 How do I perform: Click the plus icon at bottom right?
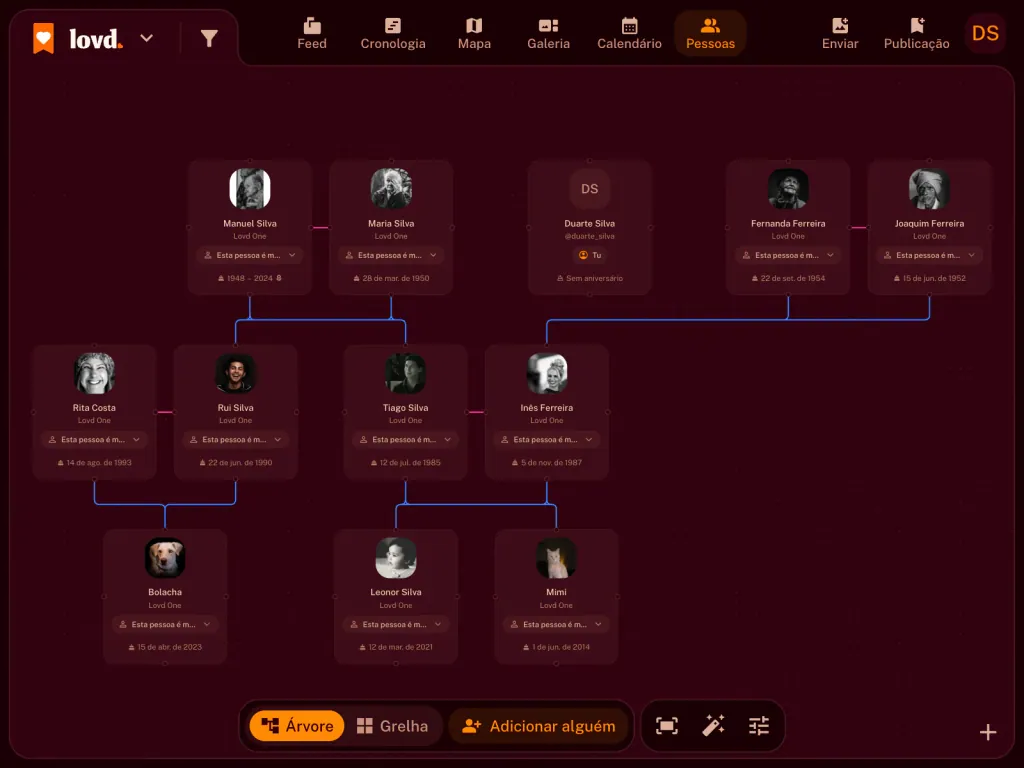(x=988, y=732)
